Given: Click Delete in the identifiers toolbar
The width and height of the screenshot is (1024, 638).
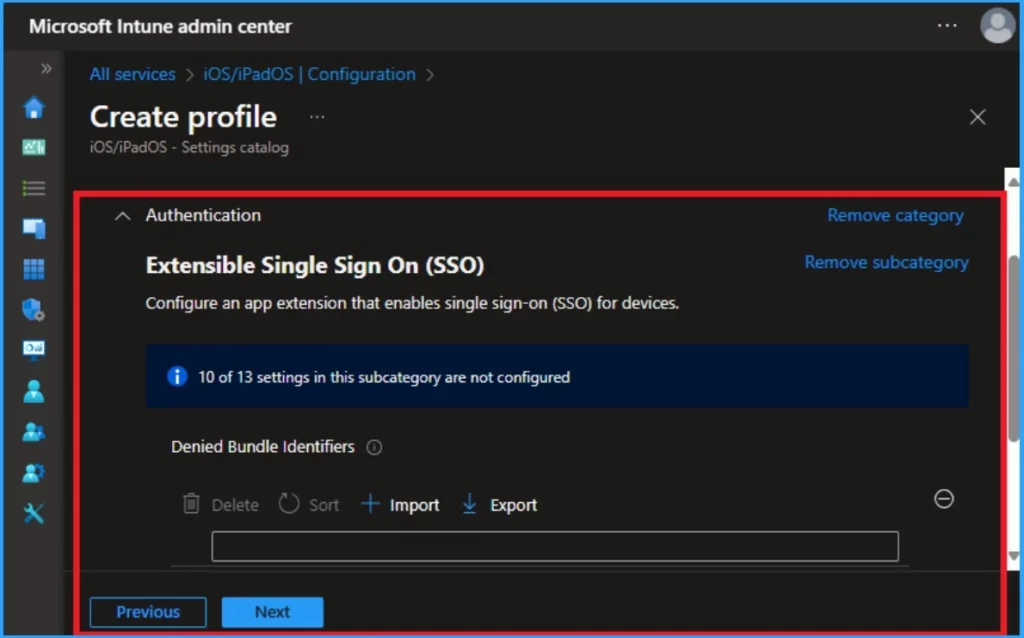Looking at the screenshot, I should coord(221,505).
